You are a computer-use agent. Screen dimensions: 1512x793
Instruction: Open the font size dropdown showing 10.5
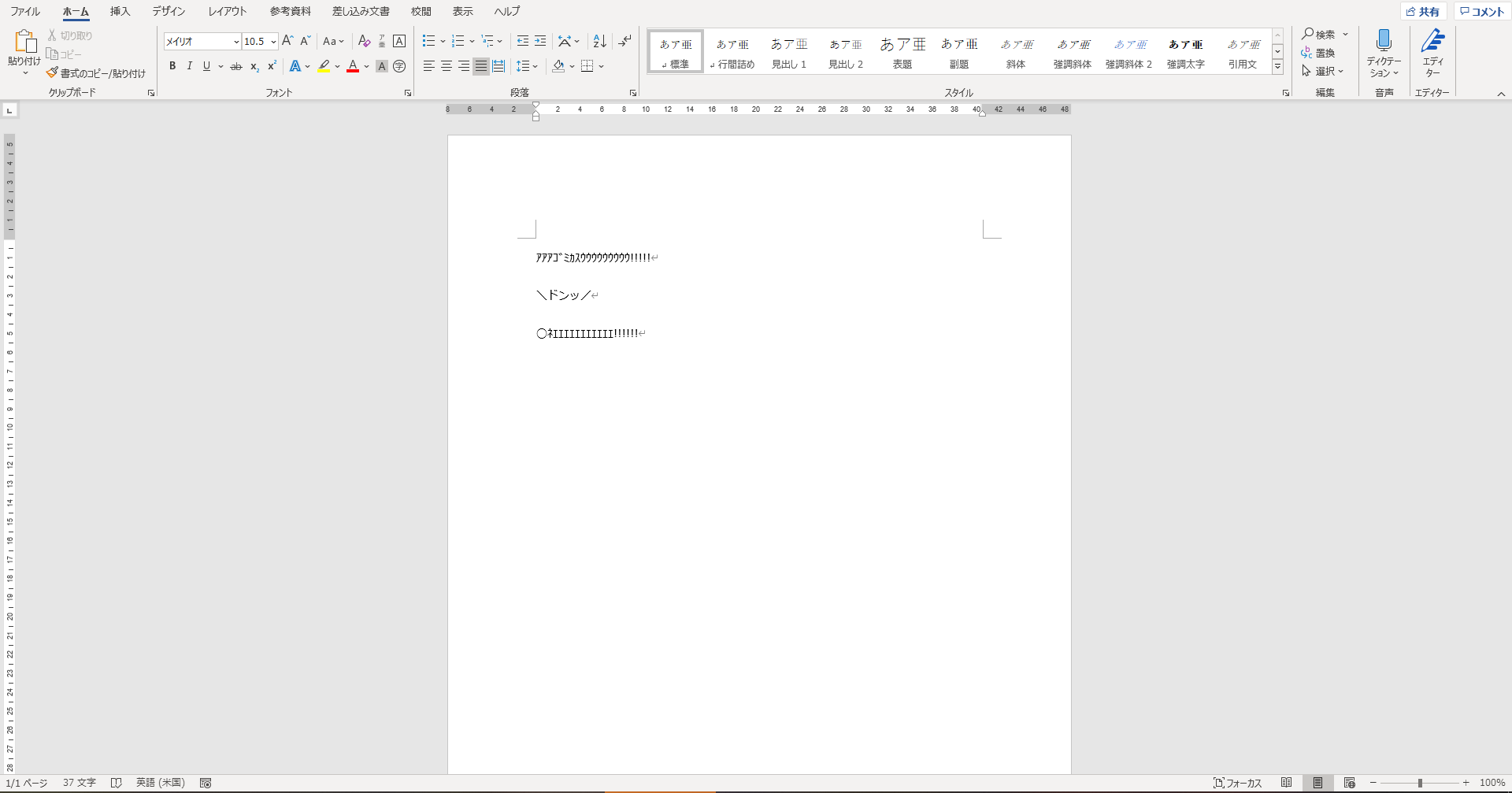273,42
